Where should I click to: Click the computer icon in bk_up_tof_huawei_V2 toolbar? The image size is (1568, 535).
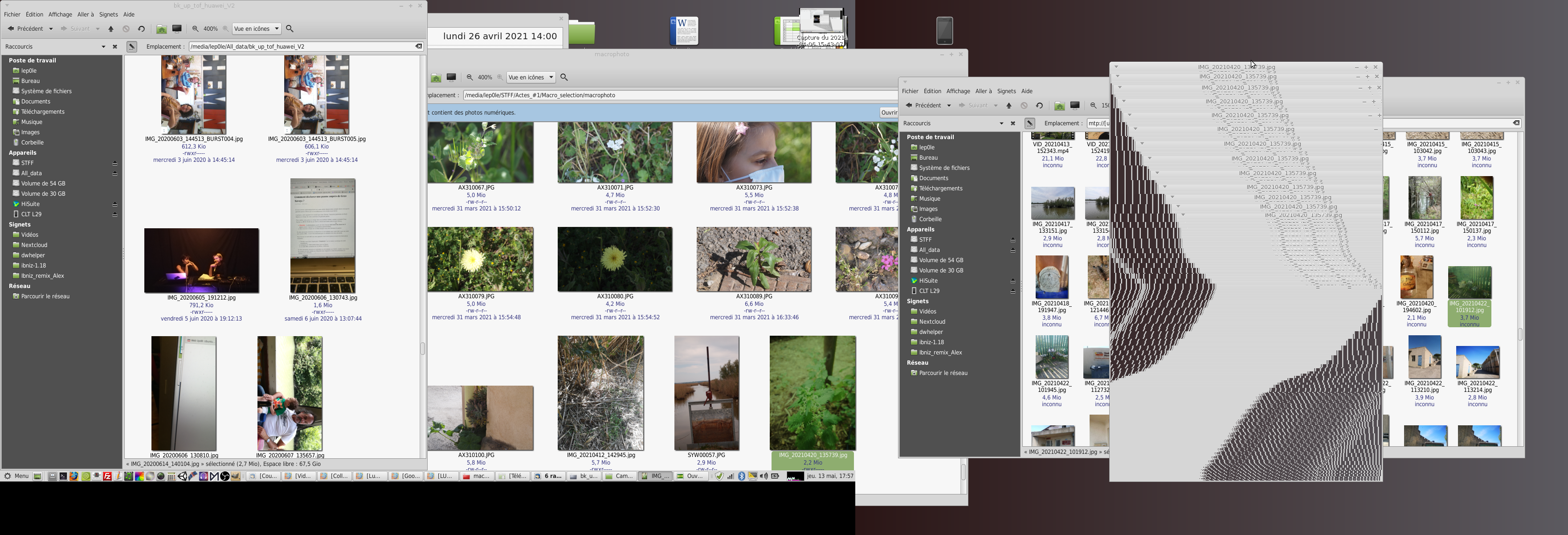coord(177,29)
